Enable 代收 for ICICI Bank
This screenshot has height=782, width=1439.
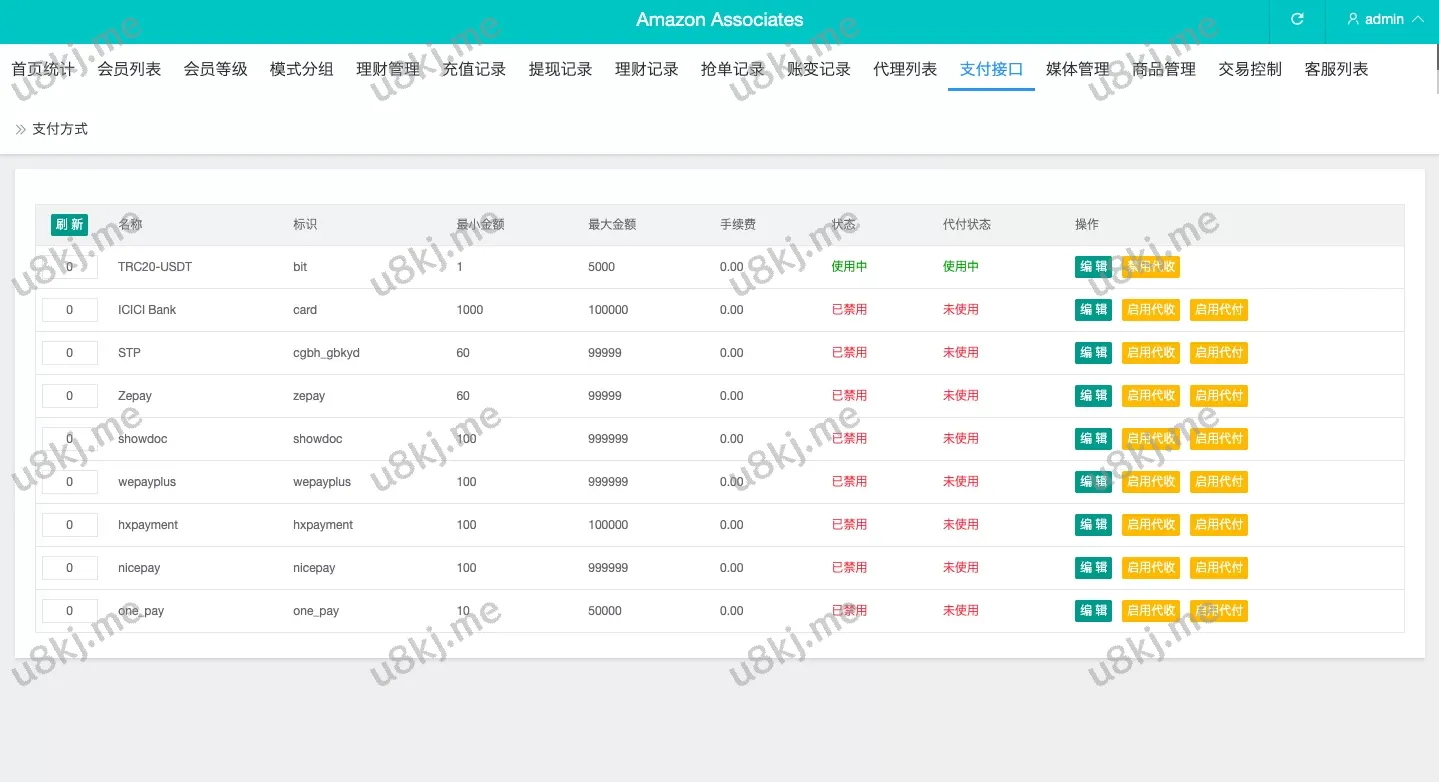1151,310
